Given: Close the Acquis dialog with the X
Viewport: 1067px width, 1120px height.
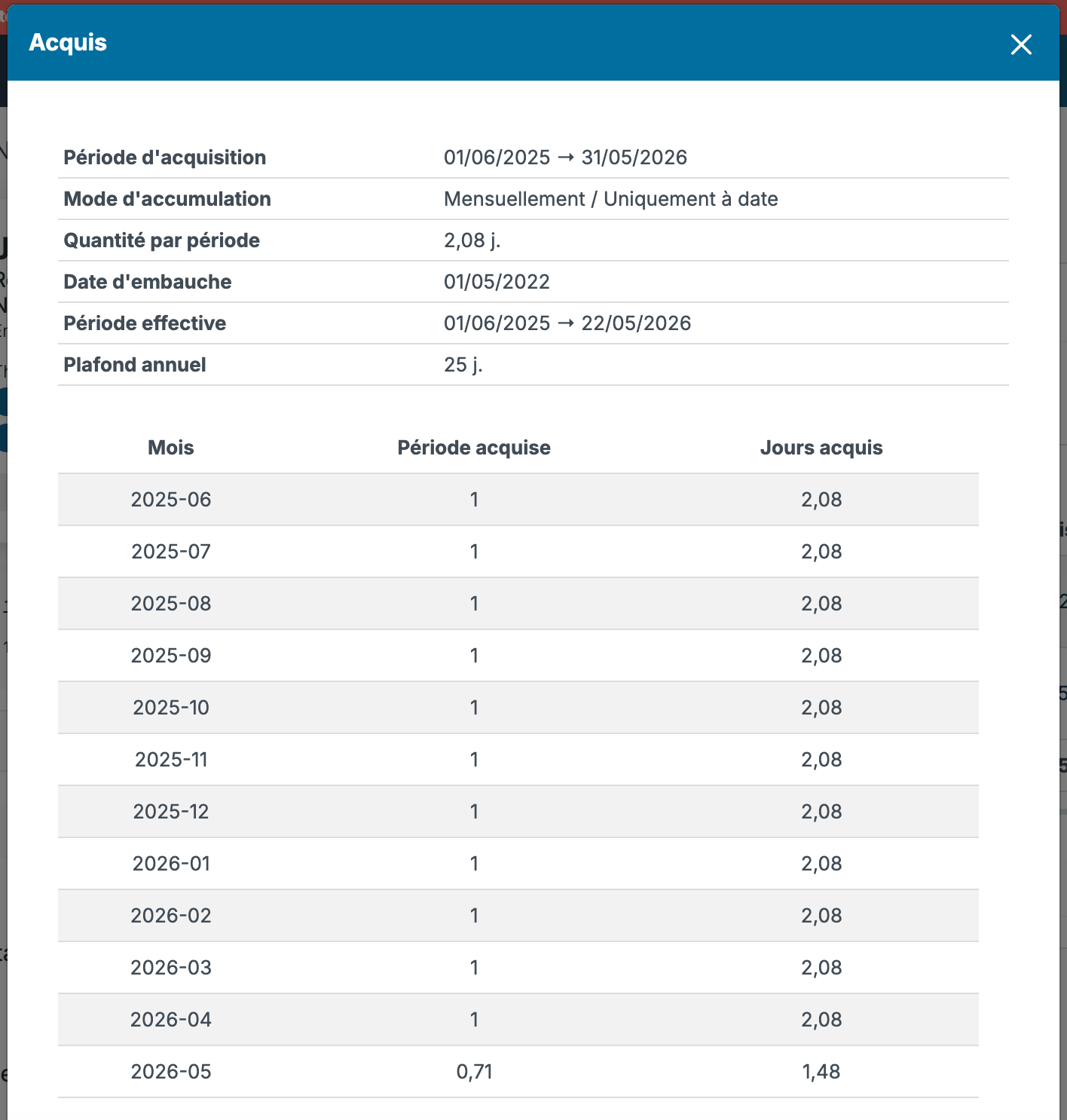Looking at the screenshot, I should [1021, 44].
